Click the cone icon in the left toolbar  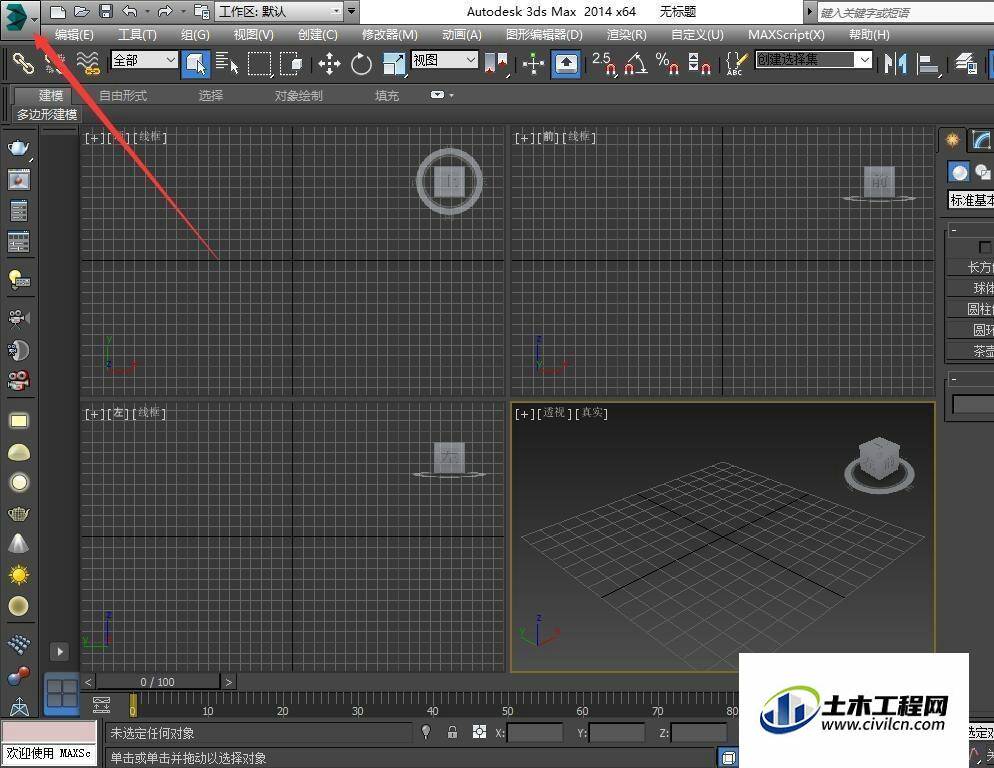(18, 543)
